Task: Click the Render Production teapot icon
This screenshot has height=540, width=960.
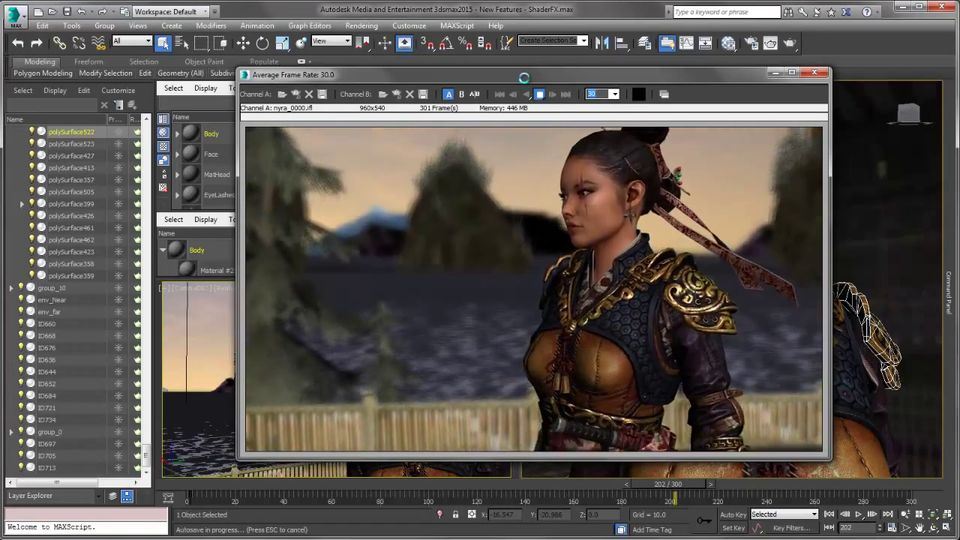Action: [x=790, y=43]
